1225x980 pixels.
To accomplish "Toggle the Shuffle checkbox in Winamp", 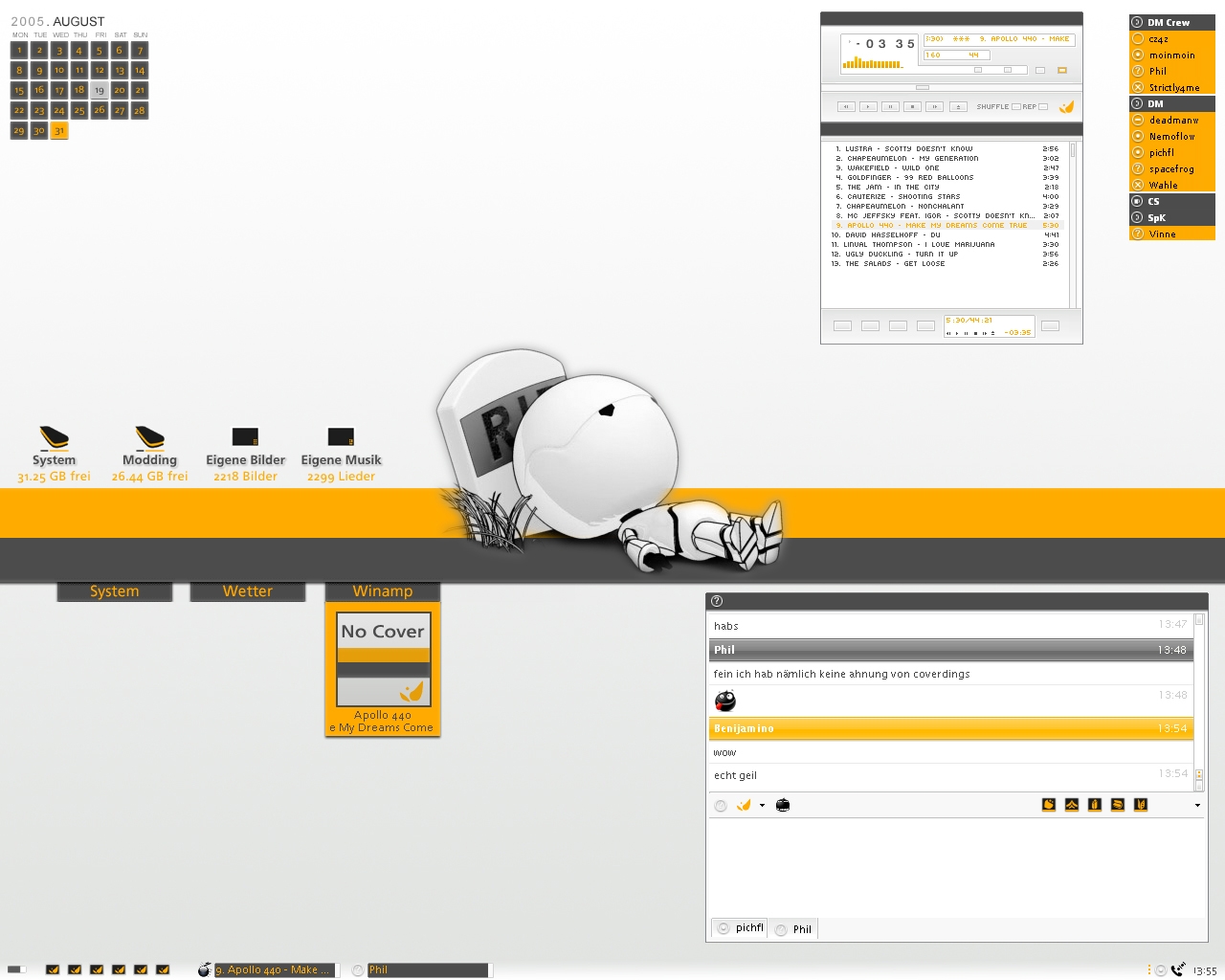I will pos(1015,107).
